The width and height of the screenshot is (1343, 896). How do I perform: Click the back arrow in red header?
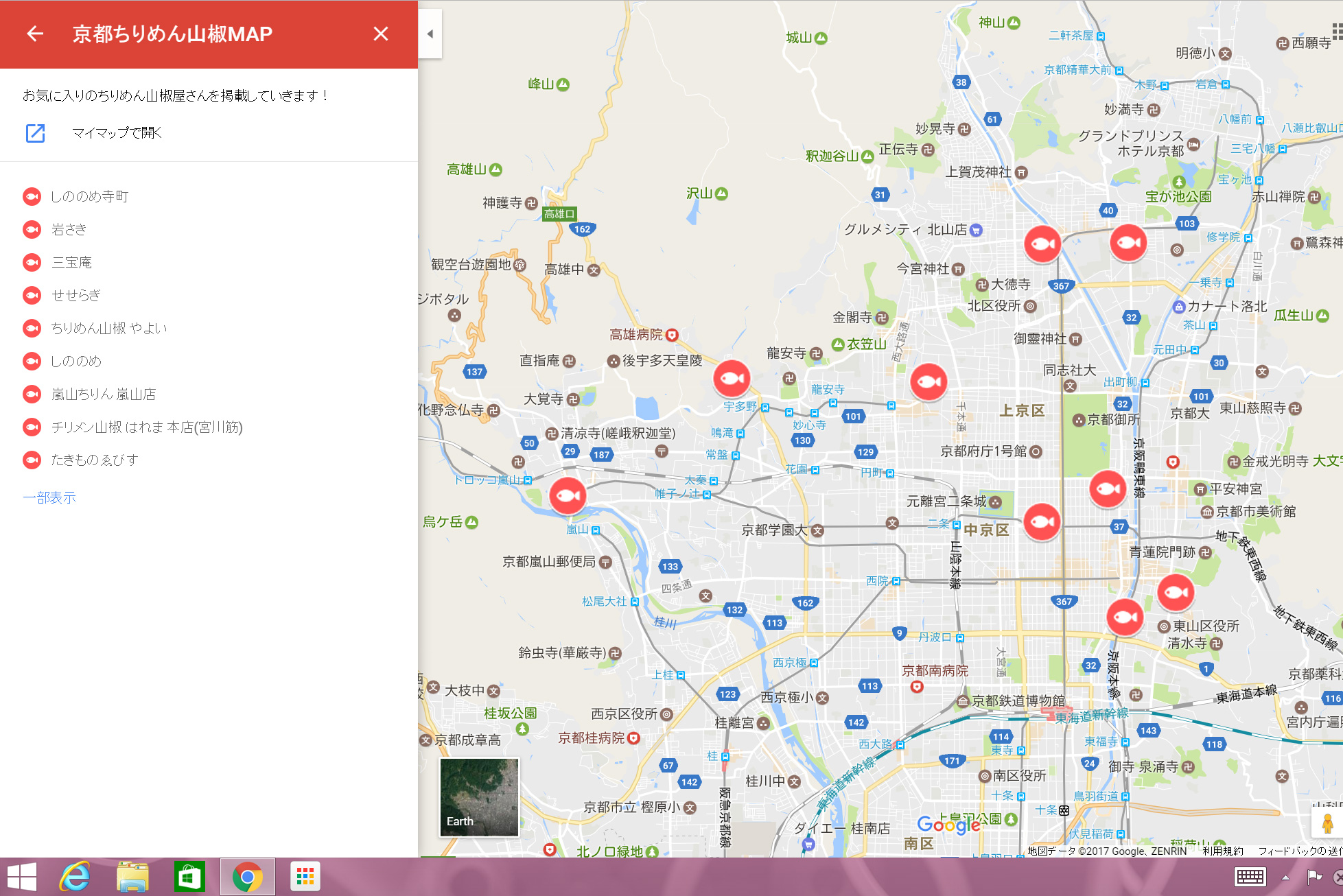35,34
